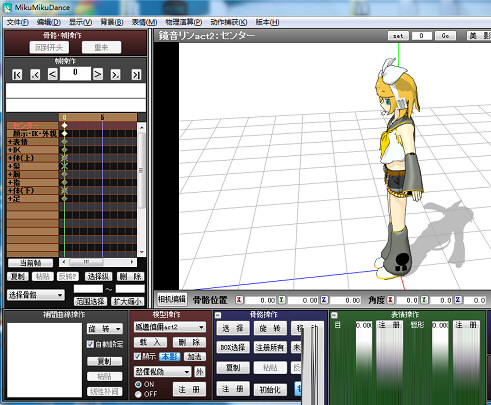Click the bone position X value field

pos(260,300)
